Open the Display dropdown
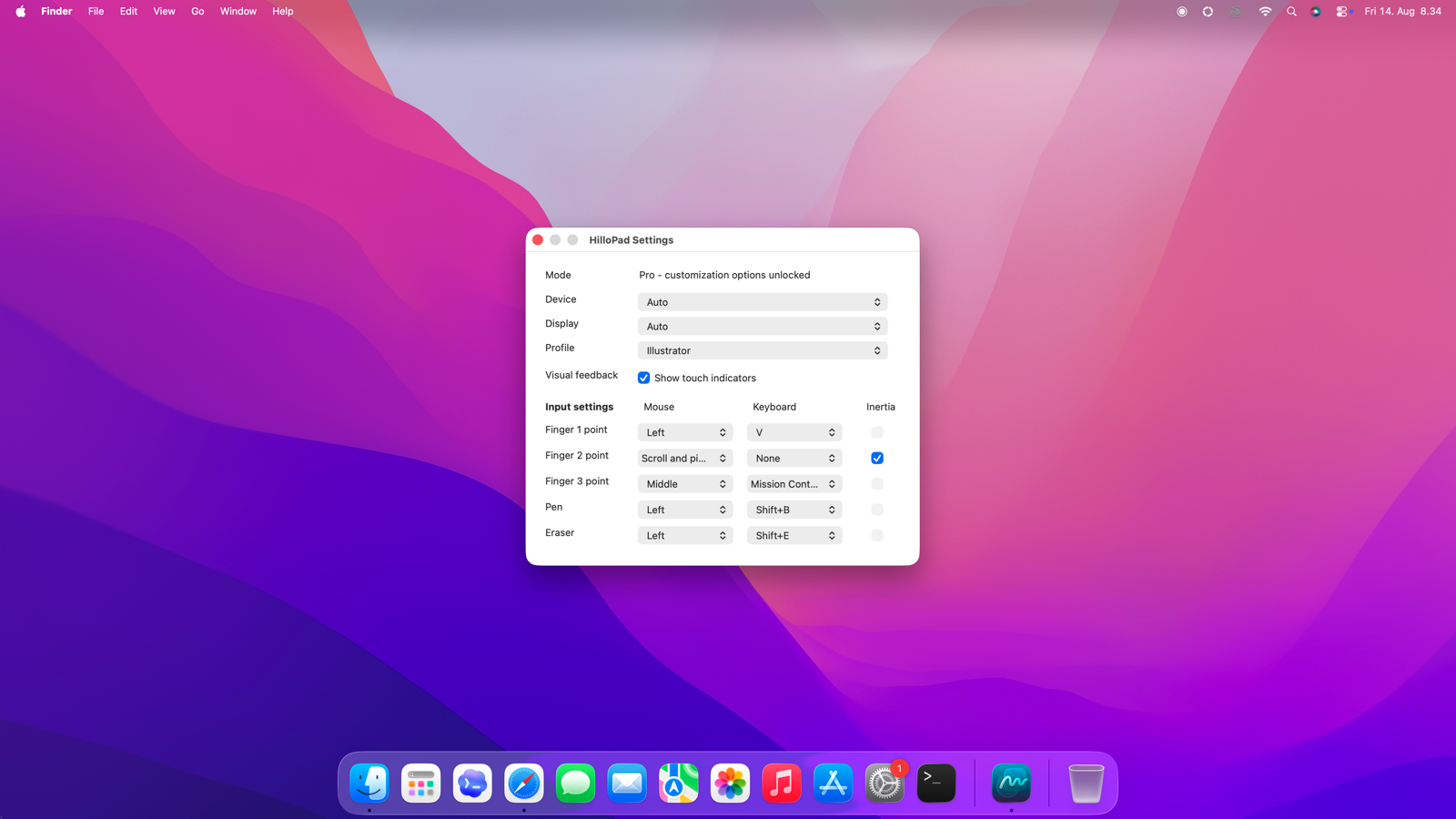This screenshot has height=819, width=1456. tap(763, 326)
